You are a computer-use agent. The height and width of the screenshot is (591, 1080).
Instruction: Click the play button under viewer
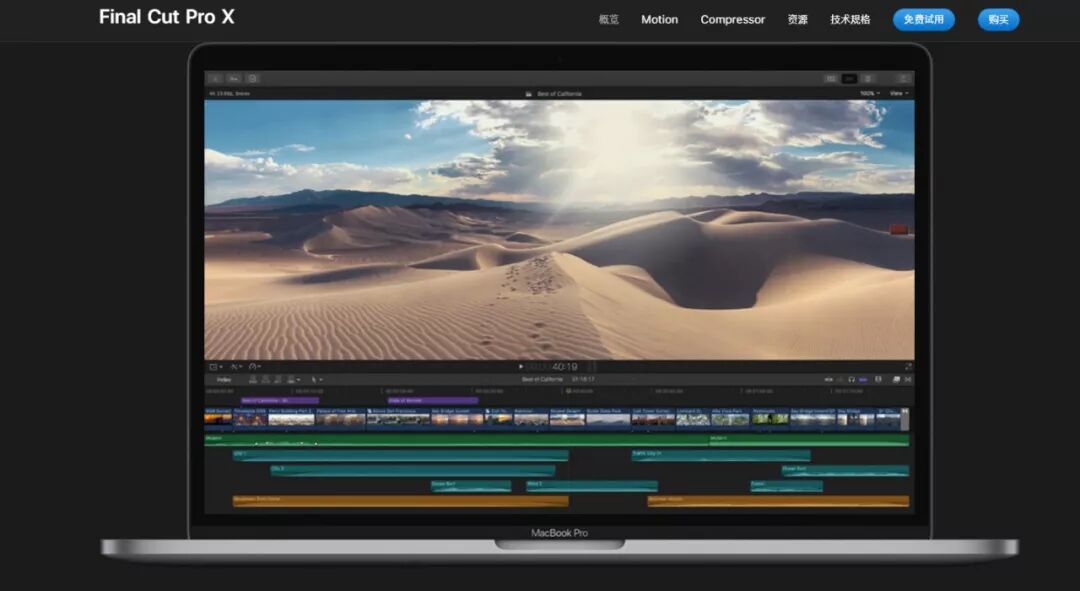coord(521,366)
